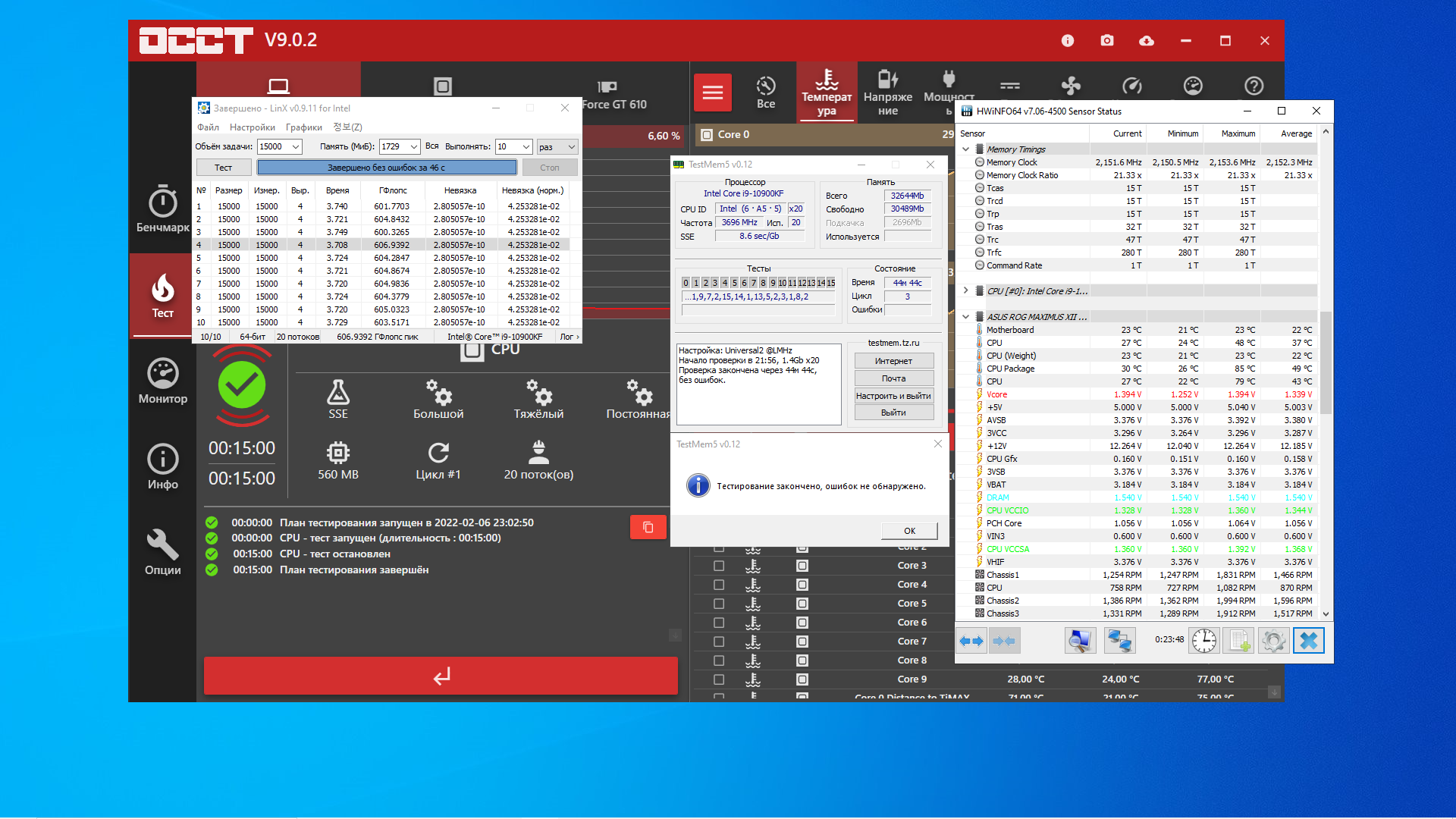Show the fan speed sensors tab
Viewport: 1456px width, 819px height.
[x=1071, y=86]
